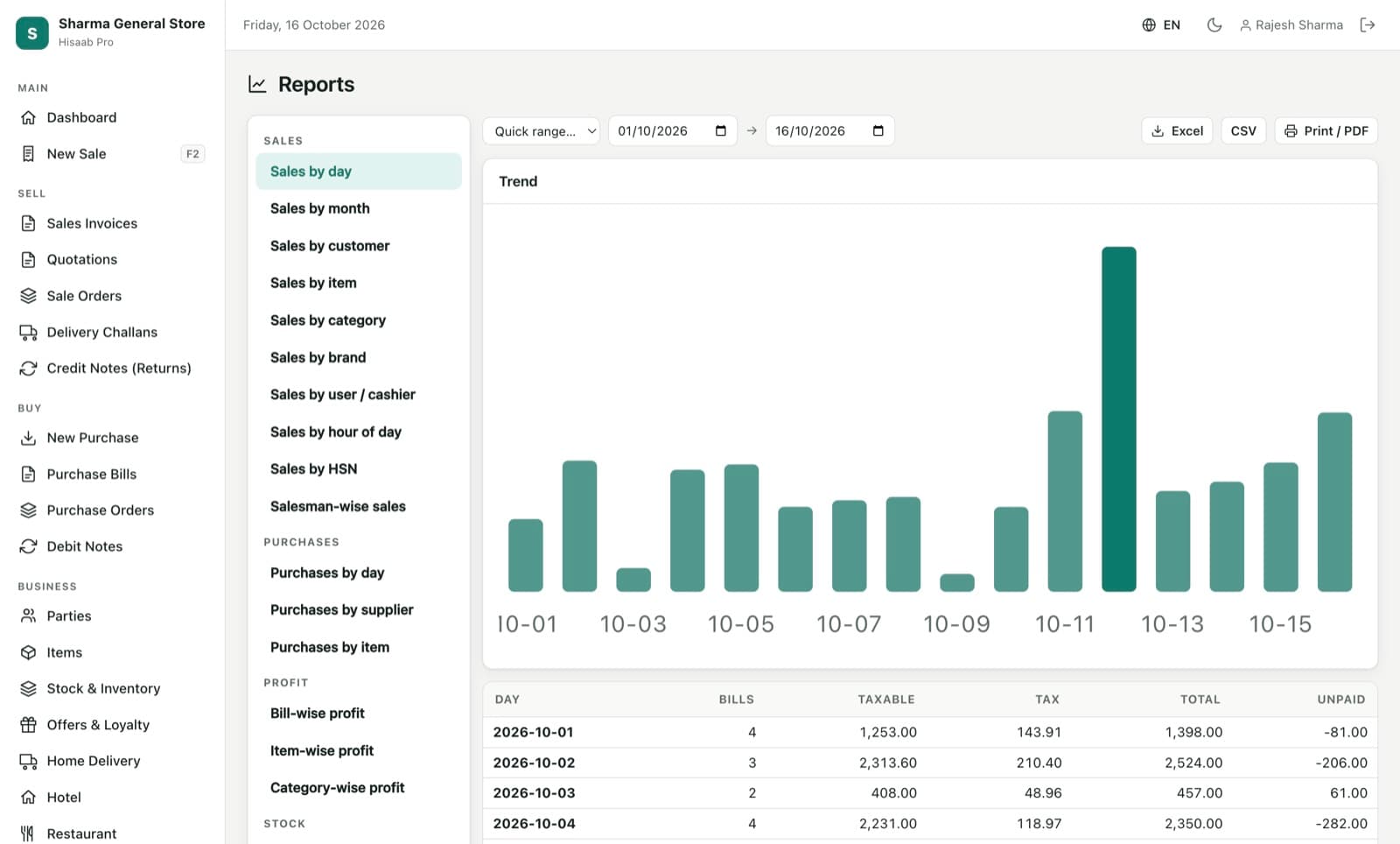Select Sales by hour of day report

[x=359, y=432]
